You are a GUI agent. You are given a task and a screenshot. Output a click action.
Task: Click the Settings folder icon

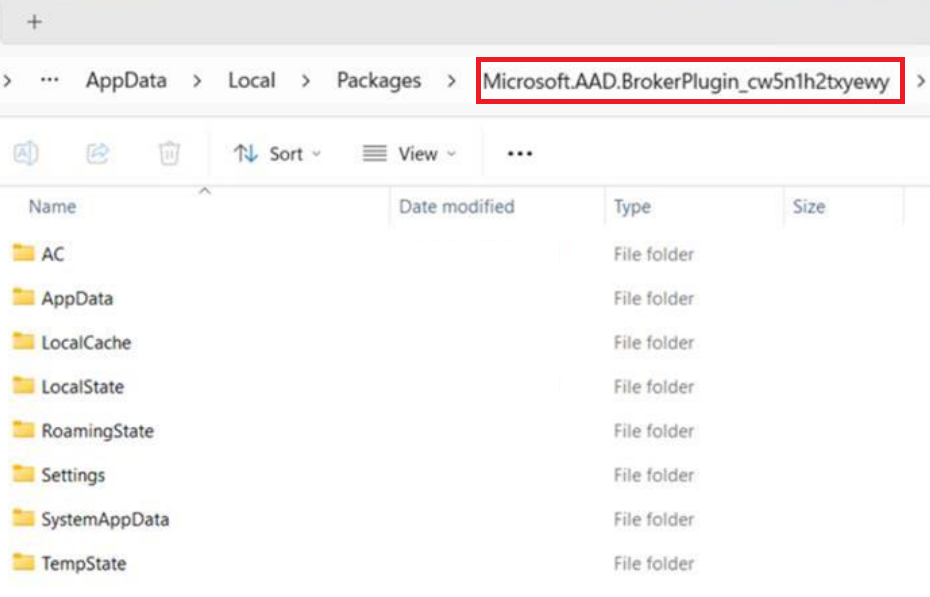24,474
